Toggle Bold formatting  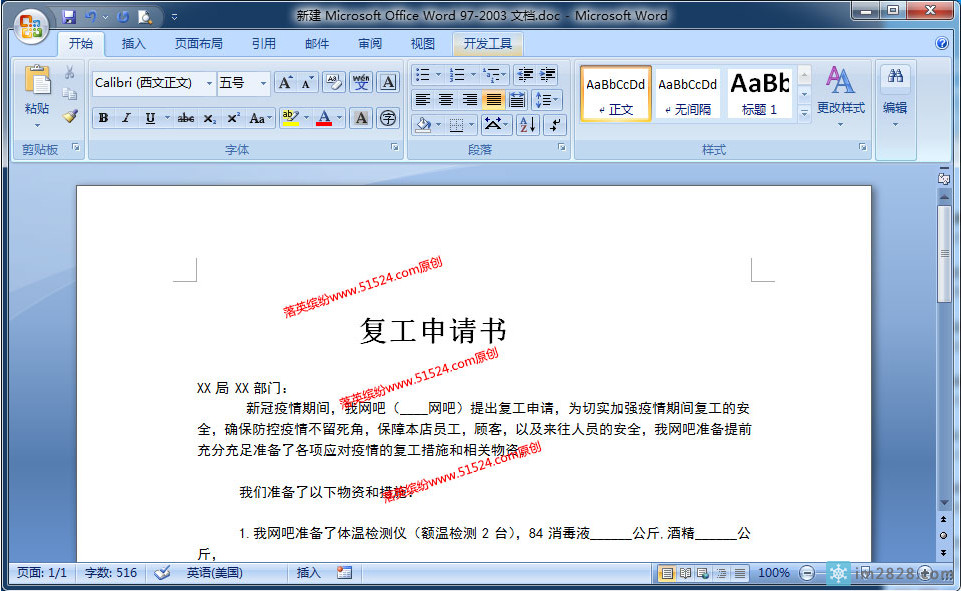[x=103, y=118]
